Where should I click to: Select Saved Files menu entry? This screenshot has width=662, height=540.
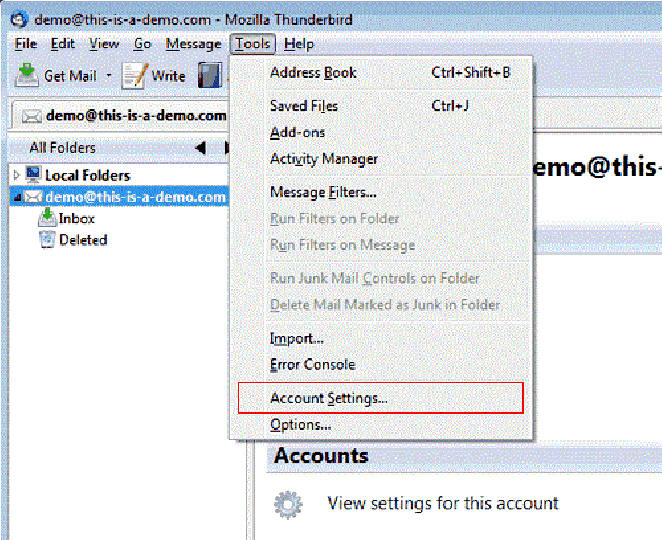pyautogui.click(x=381, y=106)
